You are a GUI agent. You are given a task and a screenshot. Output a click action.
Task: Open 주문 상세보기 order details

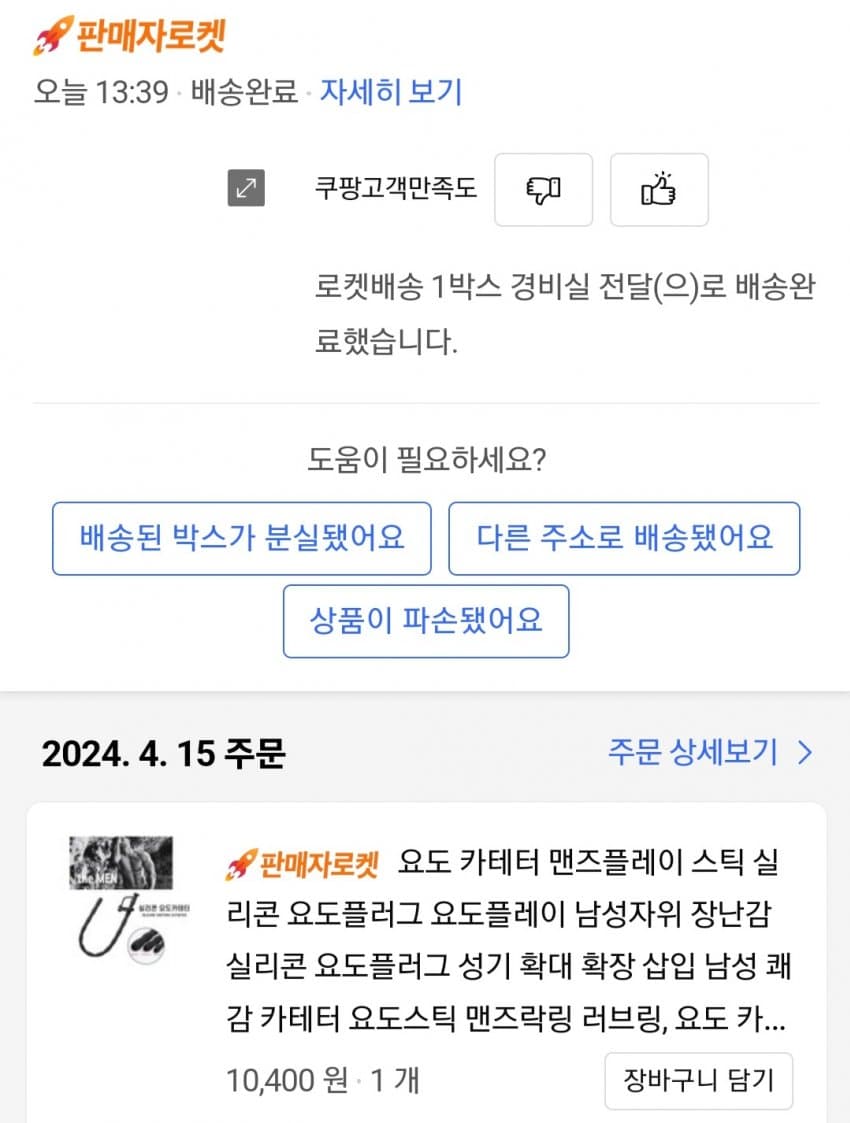pyautogui.click(x=693, y=752)
